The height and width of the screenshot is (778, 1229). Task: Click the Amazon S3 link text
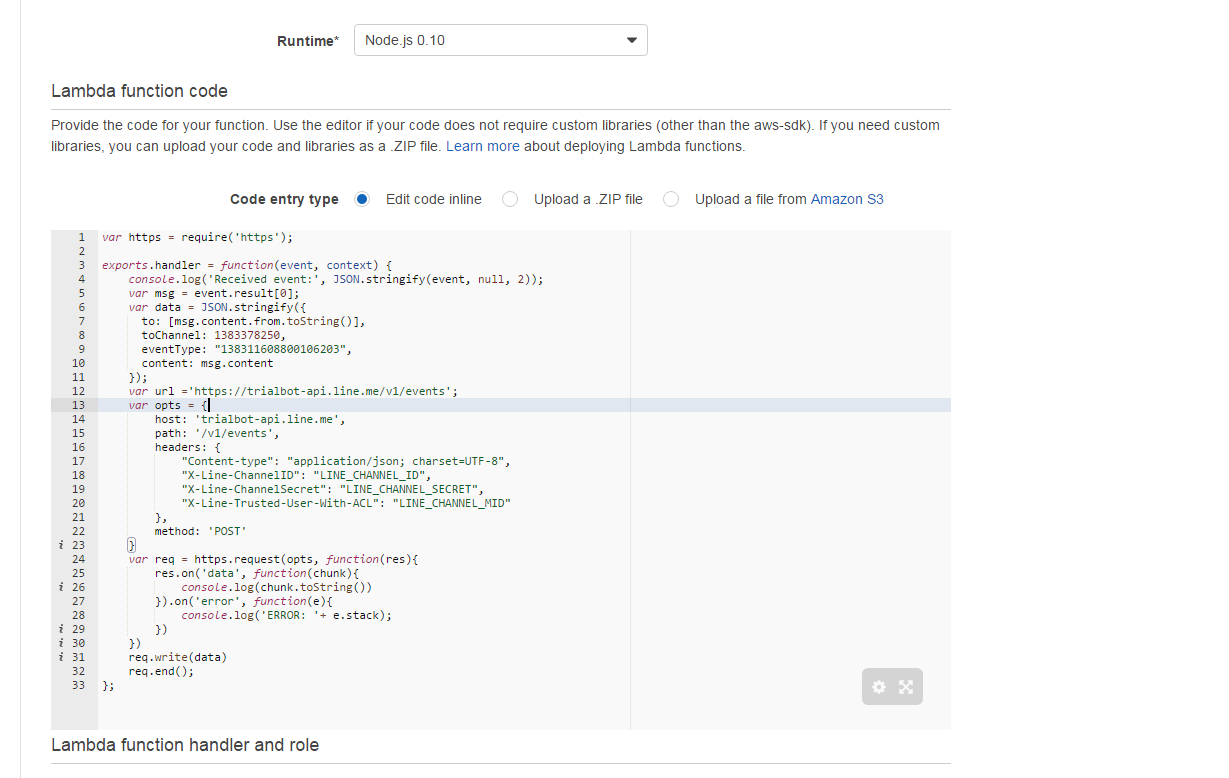point(847,199)
